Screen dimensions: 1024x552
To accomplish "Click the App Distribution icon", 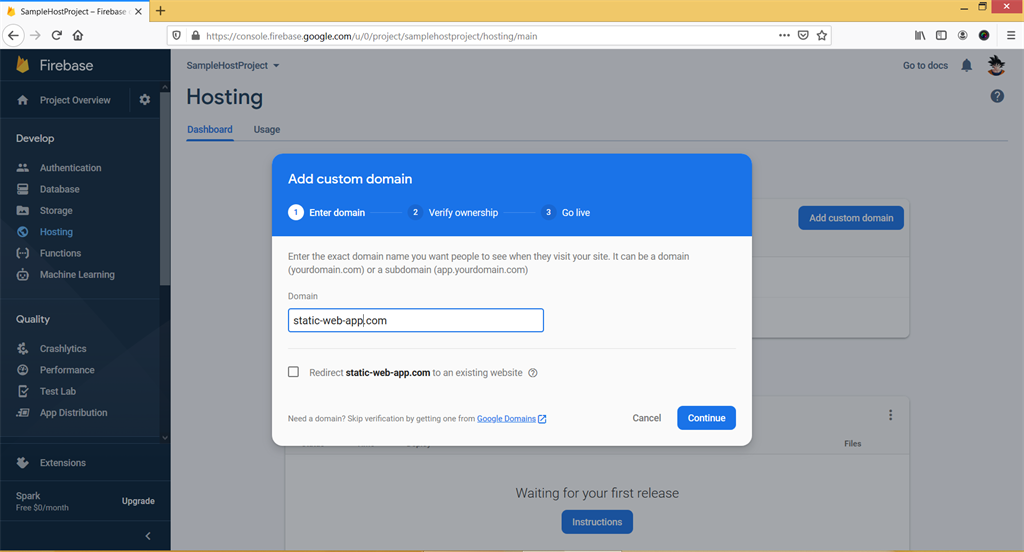I will coord(23,413).
